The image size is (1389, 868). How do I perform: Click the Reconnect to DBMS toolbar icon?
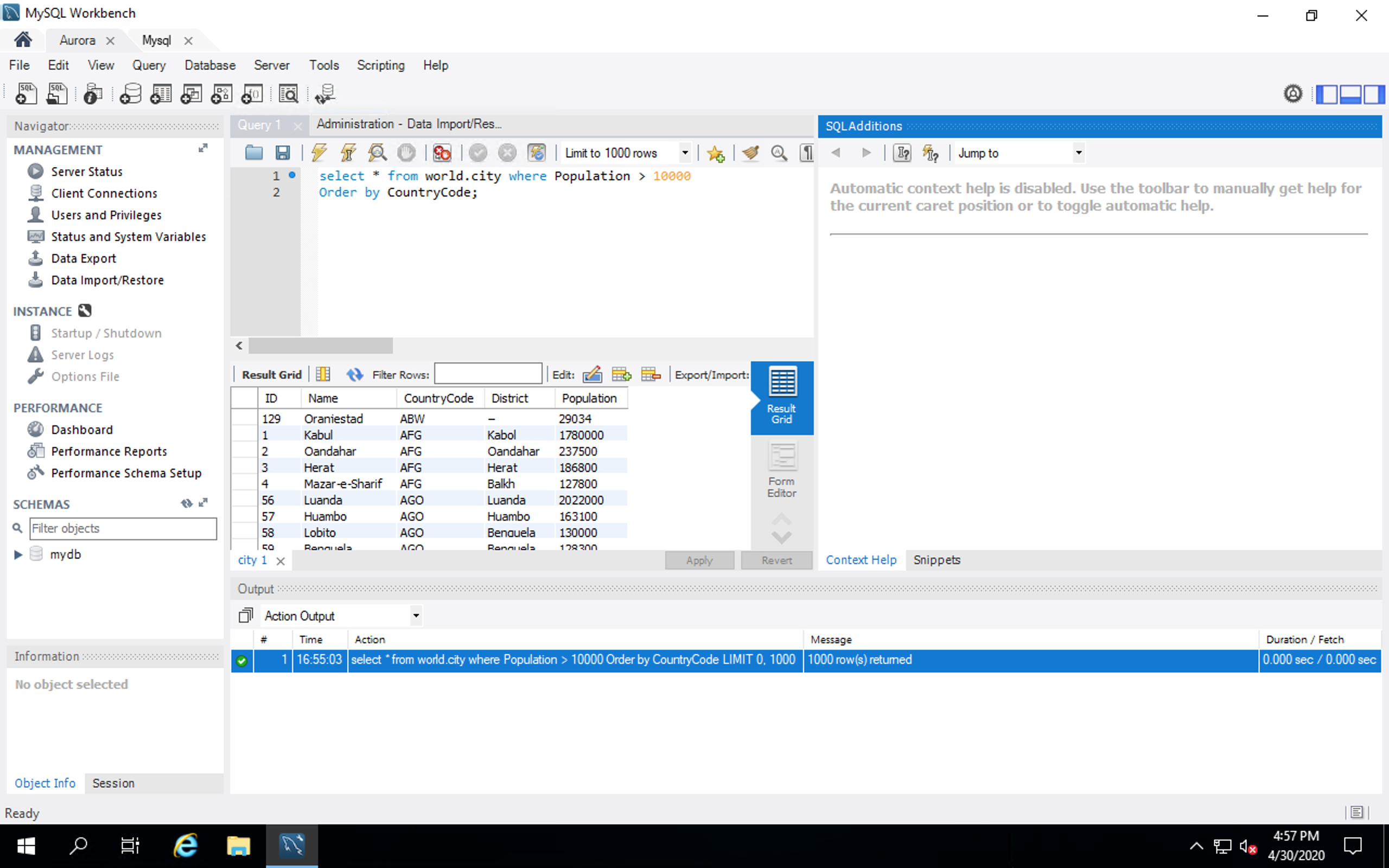(324, 94)
